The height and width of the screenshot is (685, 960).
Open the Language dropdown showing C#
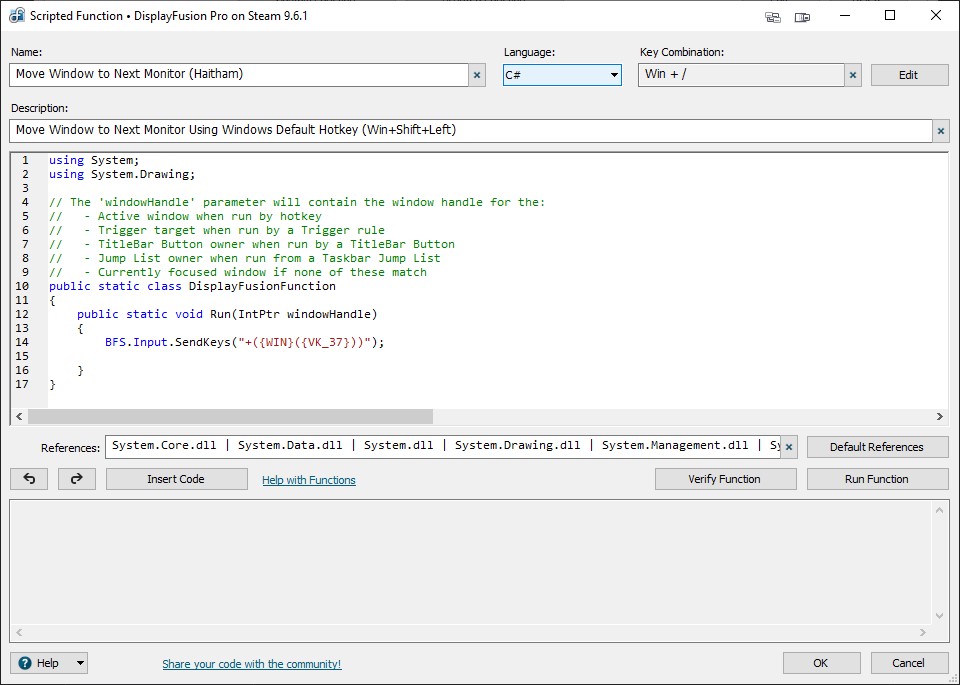click(x=561, y=75)
